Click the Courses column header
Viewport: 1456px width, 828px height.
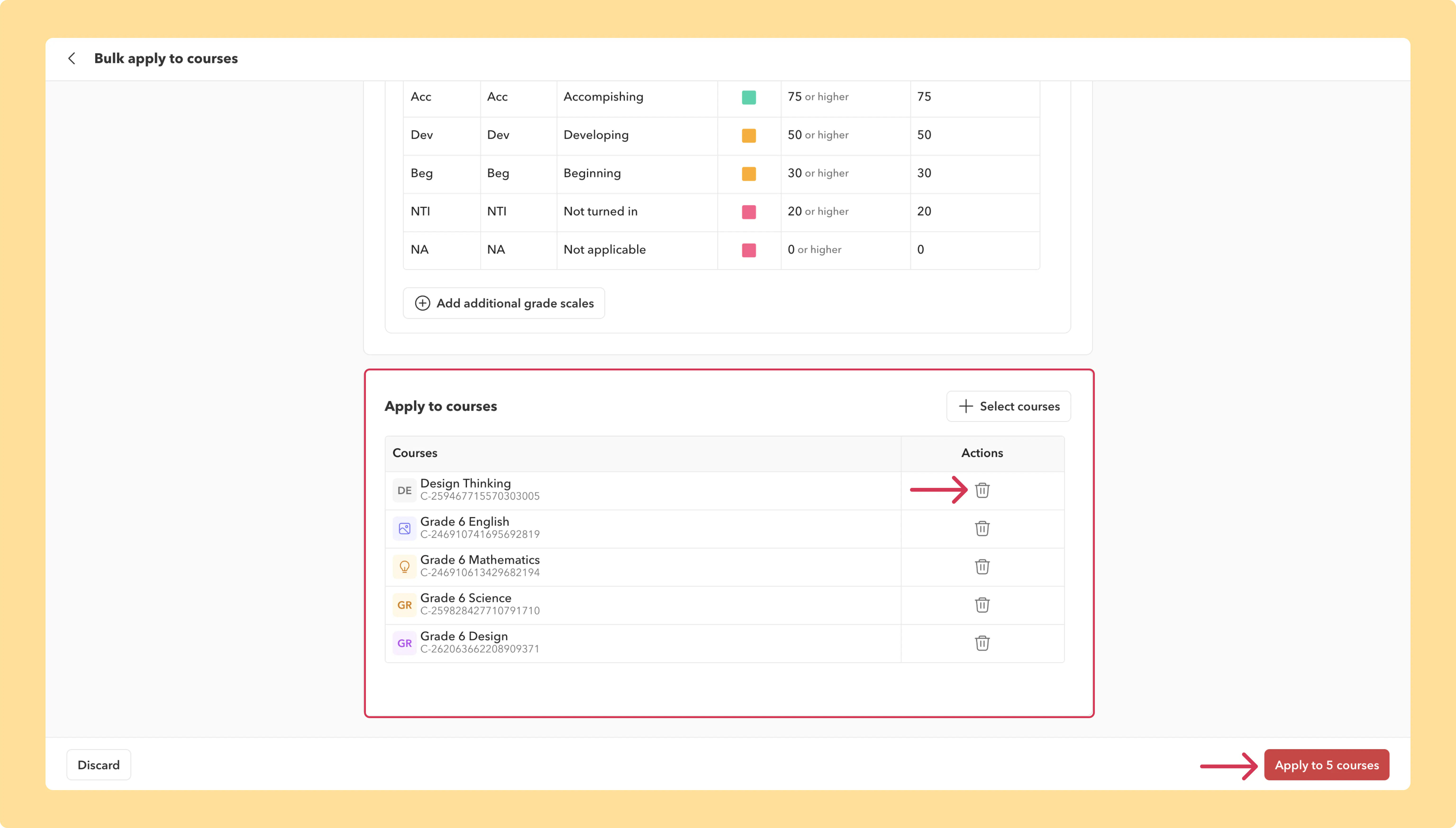click(x=643, y=453)
